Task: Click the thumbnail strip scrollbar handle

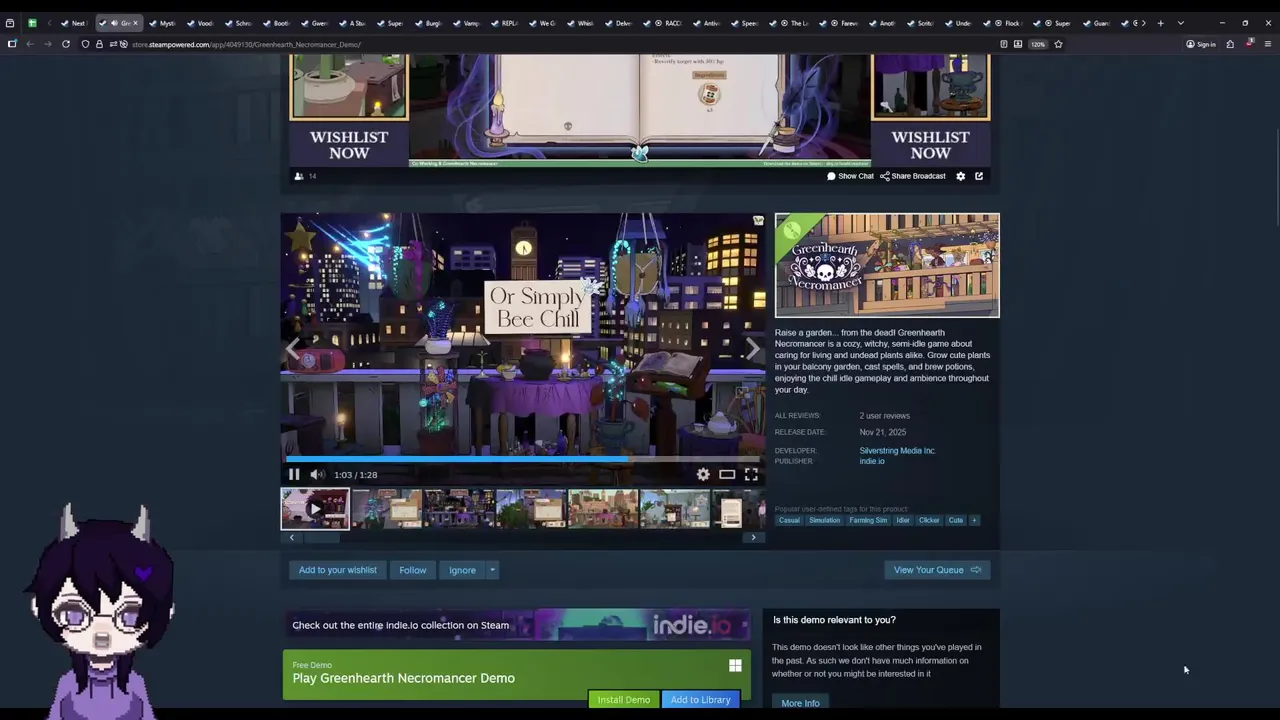Action: pos(322,537)
